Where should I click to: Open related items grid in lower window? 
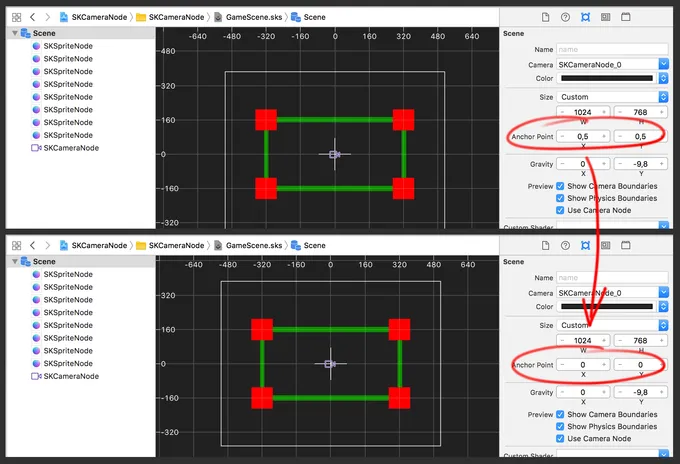click(x=16, y=245)
